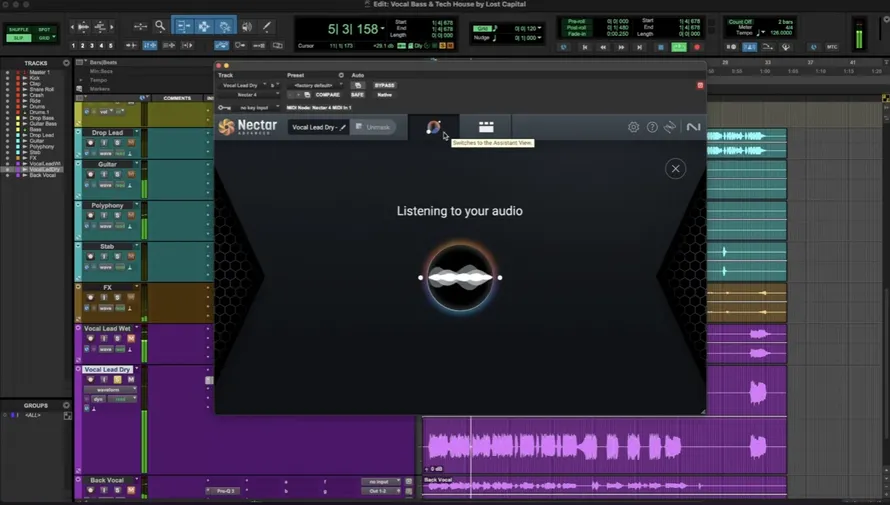Select Back Vocal in the Tracks list
The height and width of the screenshot is (505, 890).
43,175
